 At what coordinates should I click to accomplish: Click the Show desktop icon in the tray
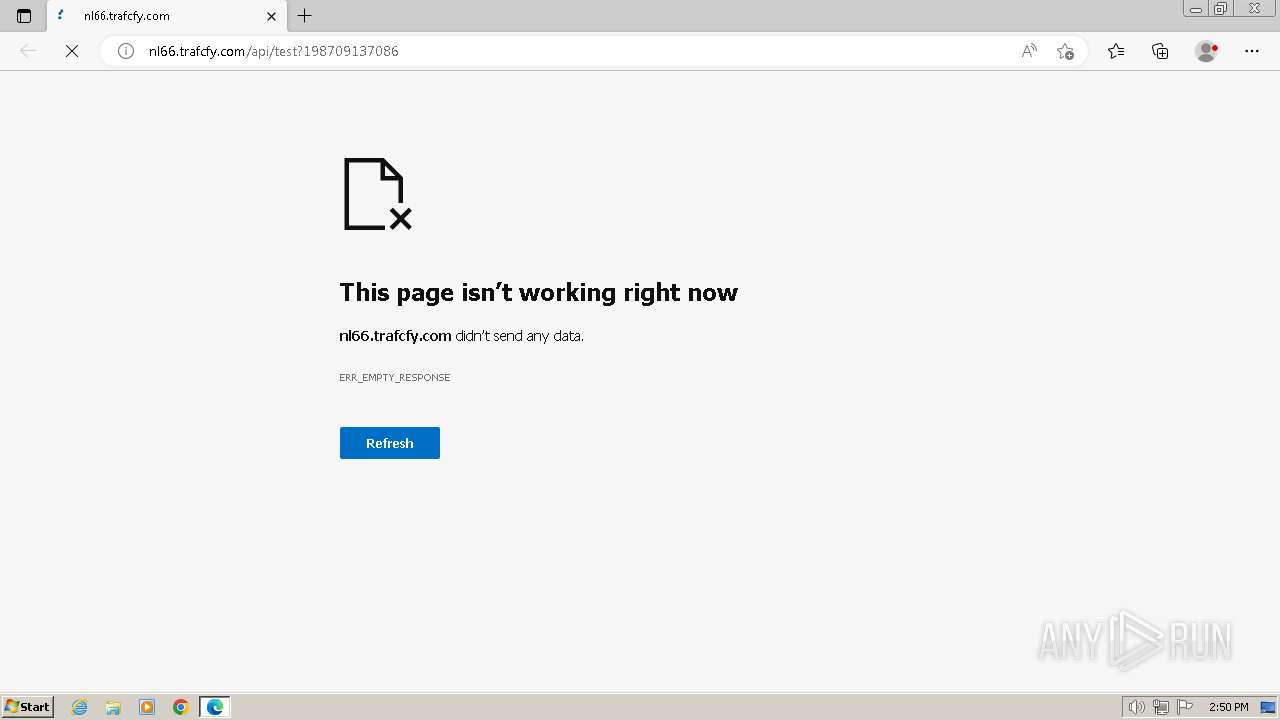(1268, 707)
